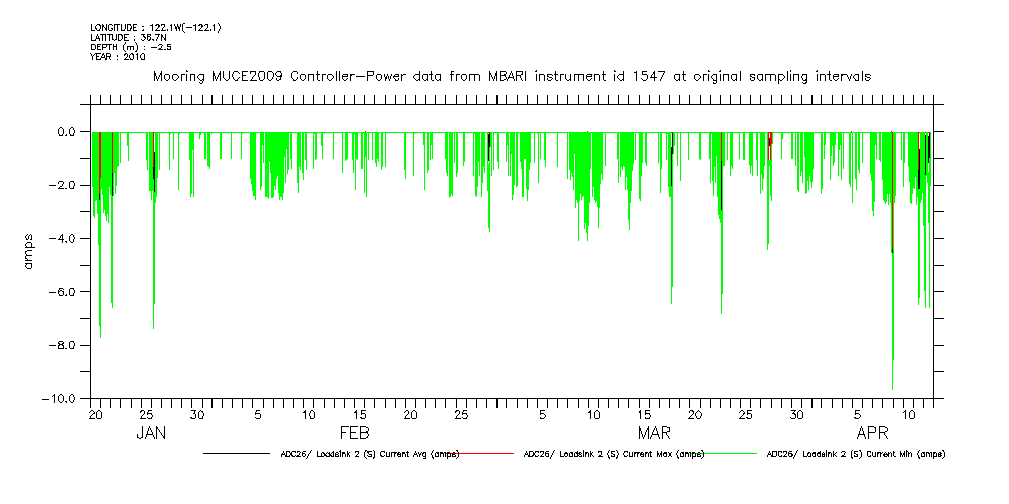Image resolution: width=1009 pixels, height=504 pixels.
Task: Jump to the MAR month label
Action: click(x=654, y=434)
